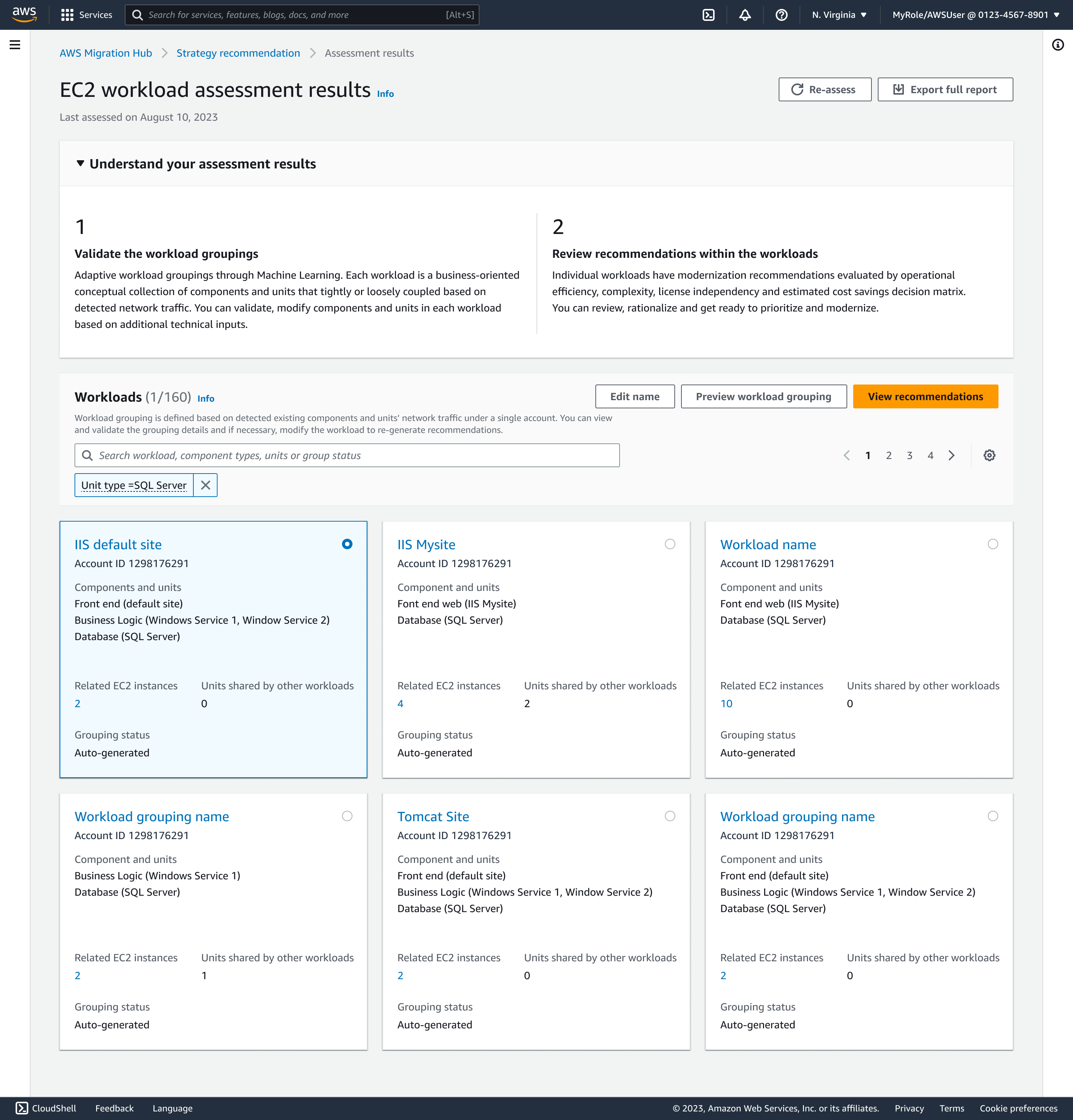The width and height of the screenshot is (1073, 1120).
Task: Open the side navigation hamburger menu
Action: 15,45
